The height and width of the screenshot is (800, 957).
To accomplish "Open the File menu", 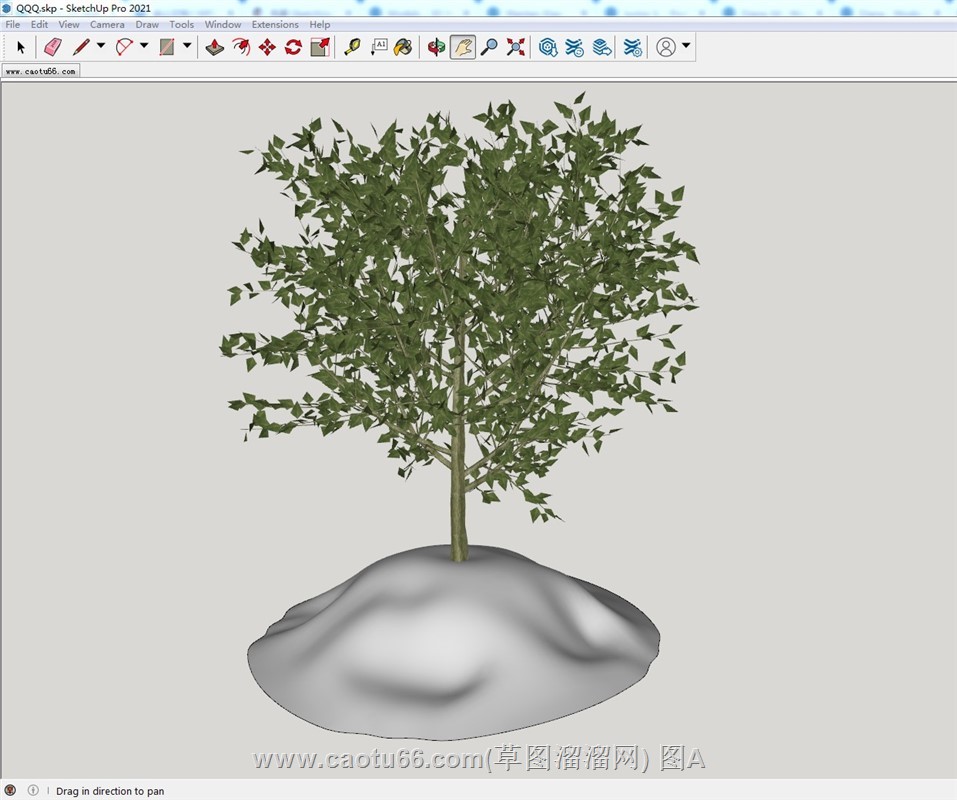I will (12, 24).
